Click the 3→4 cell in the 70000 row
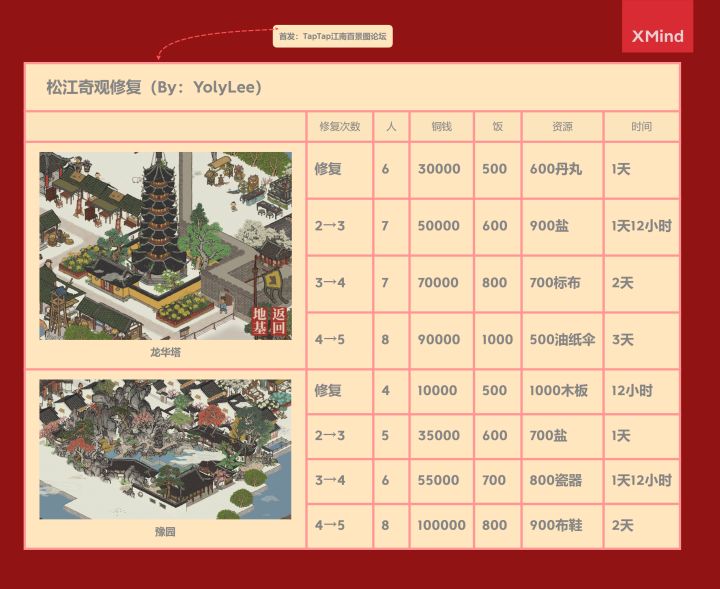720x589 pixels. tap(340, 283)
